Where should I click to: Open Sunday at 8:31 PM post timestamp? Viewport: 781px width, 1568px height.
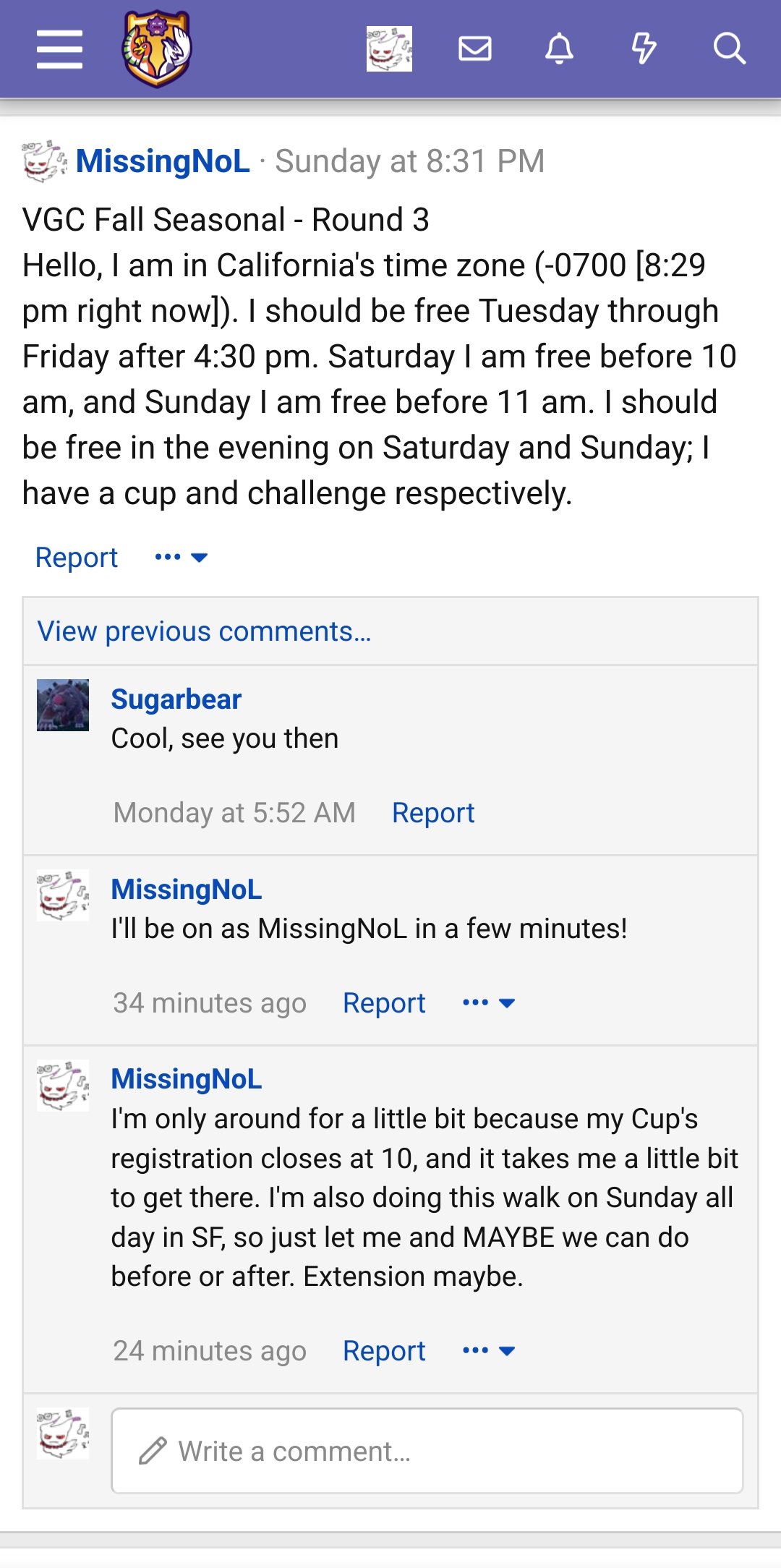pyautogui.click(x=410, y=161)
